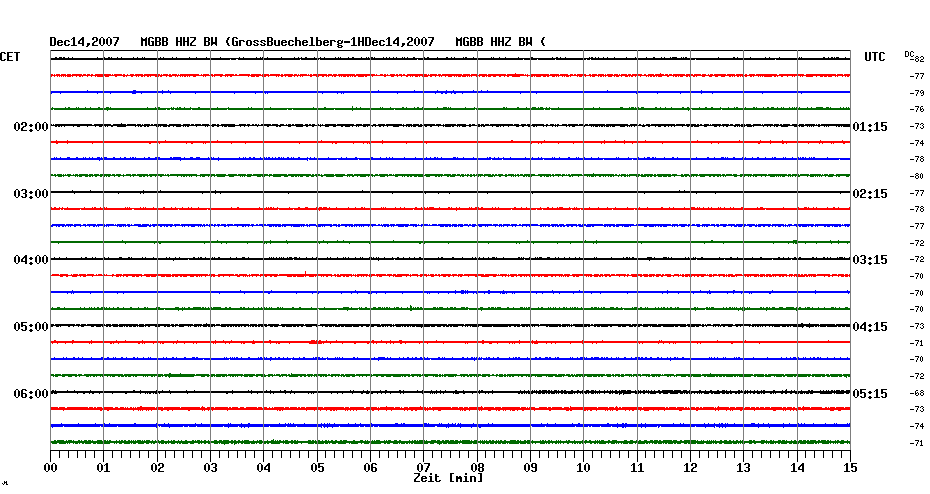
Task: Pick minute 08 on the time axis
Action: point(477,468)
